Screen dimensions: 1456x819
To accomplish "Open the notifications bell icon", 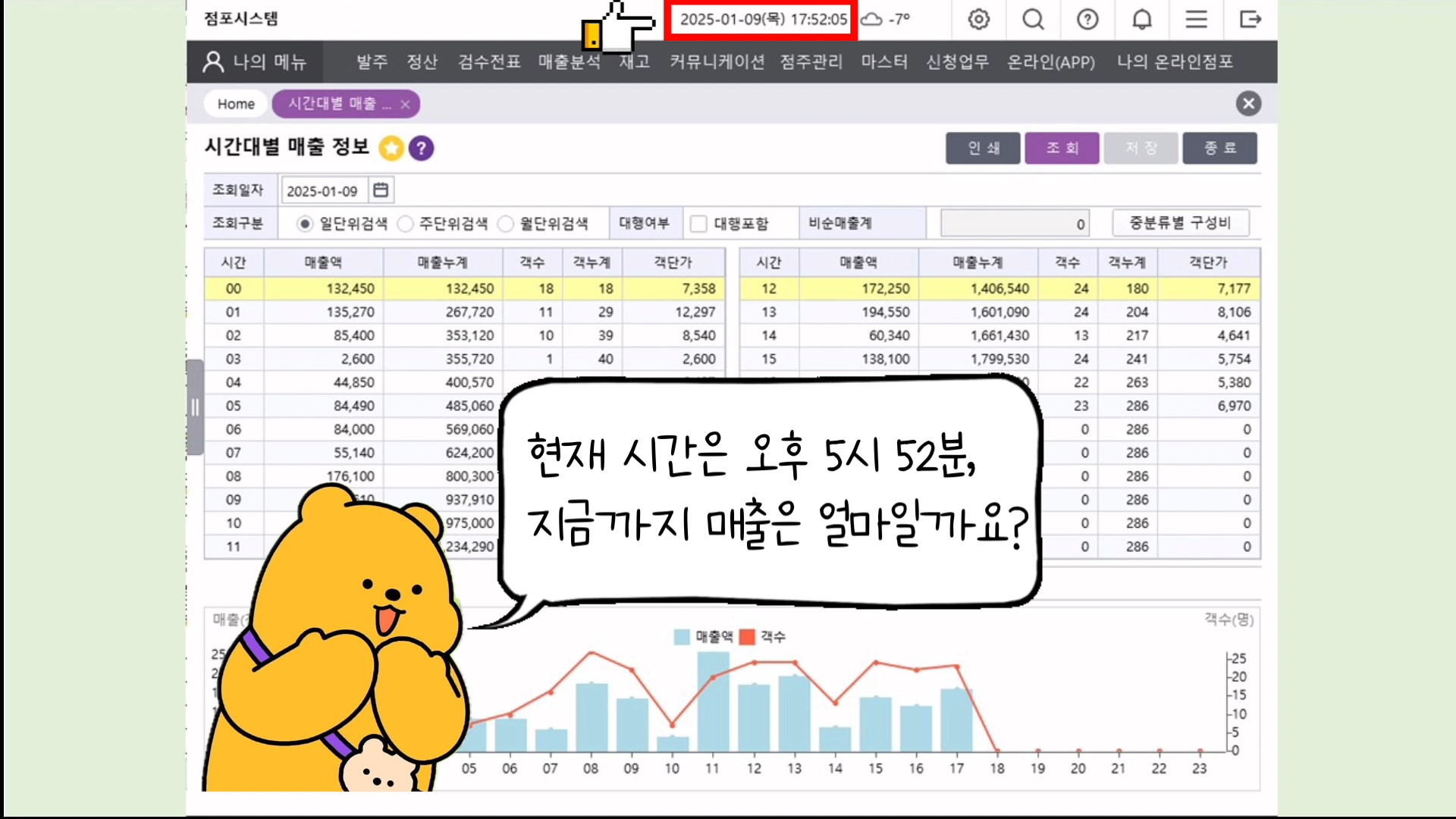I will (x=1142, y=19).
